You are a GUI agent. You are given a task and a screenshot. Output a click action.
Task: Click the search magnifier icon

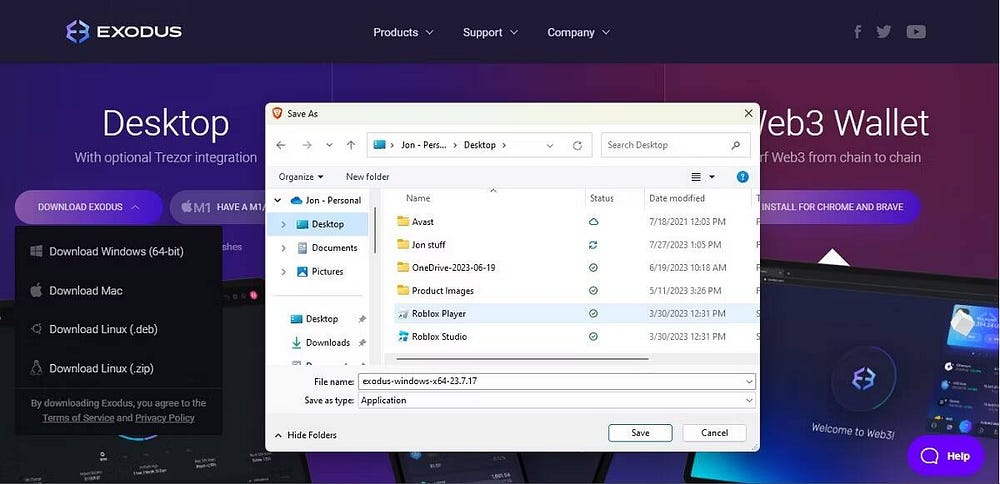coord(736,145)
